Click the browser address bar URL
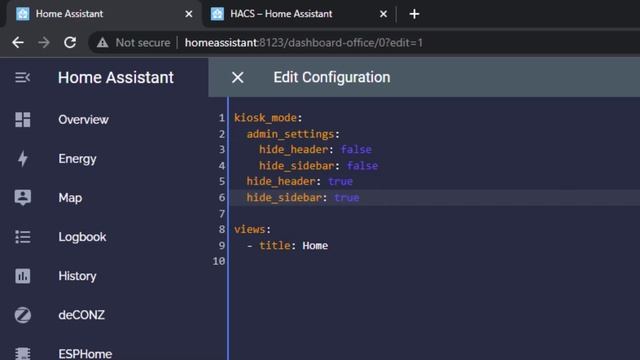Image resolution: width=640 pixels, height=360 pixels. click(304, 42)
